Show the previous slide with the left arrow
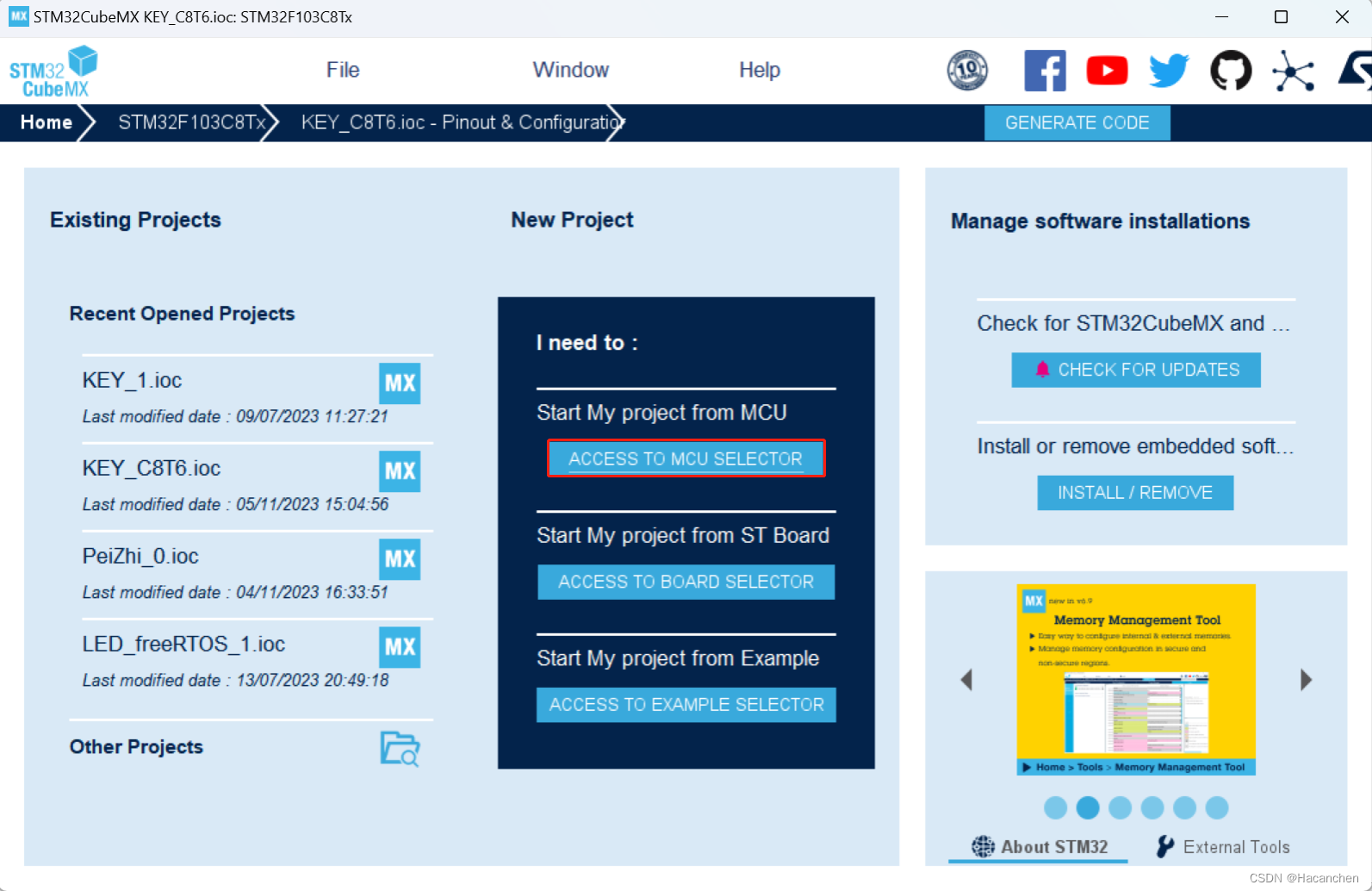The width and height of the screenshot is (1372, 891). tap(966, 680)
